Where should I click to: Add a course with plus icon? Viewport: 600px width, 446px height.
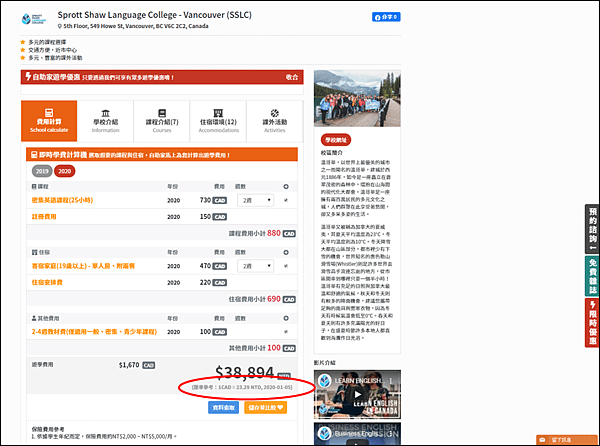pyautogui.click(x=286, y=187)
